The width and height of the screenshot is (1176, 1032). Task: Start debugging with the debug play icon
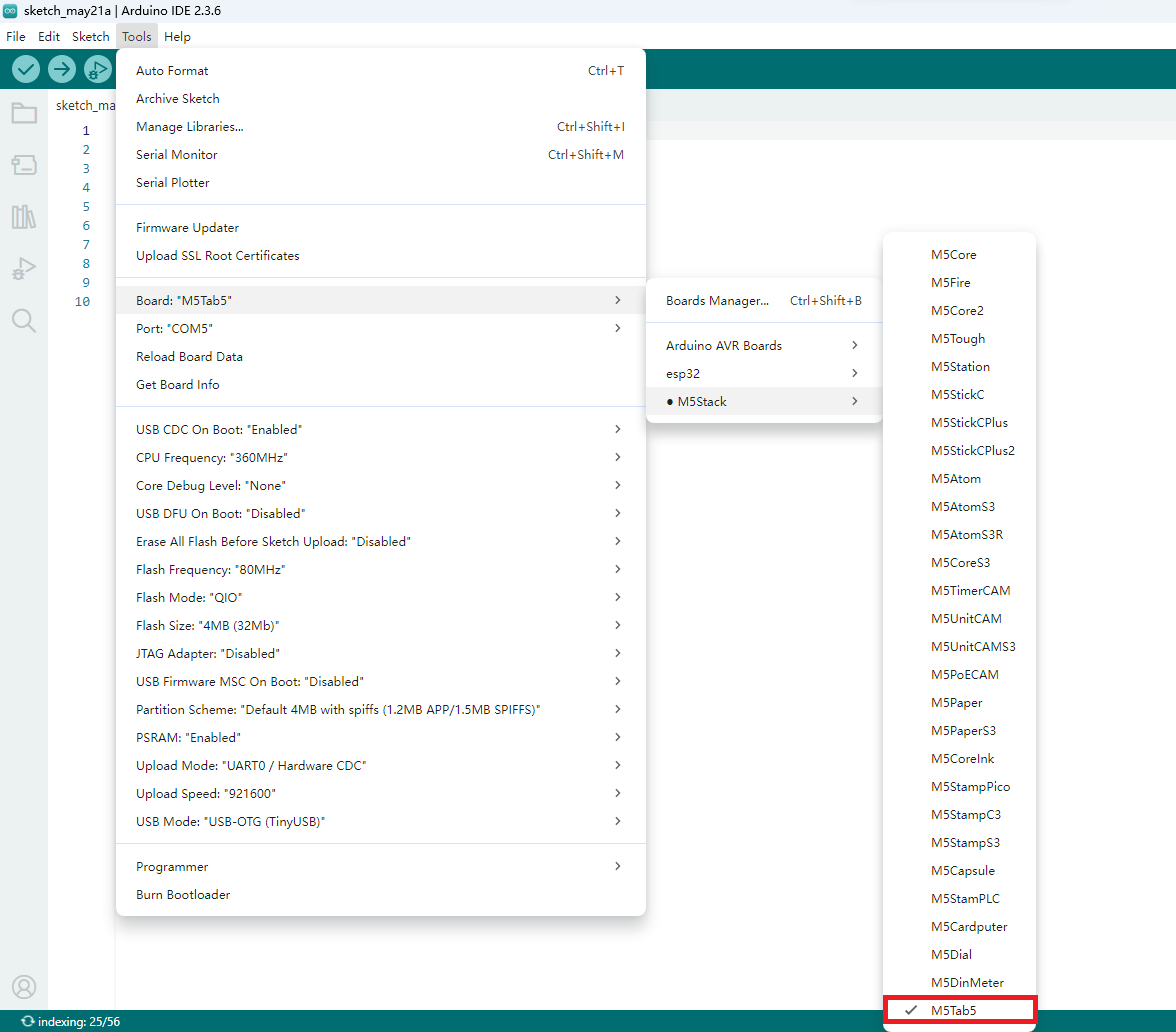point(98,70)
